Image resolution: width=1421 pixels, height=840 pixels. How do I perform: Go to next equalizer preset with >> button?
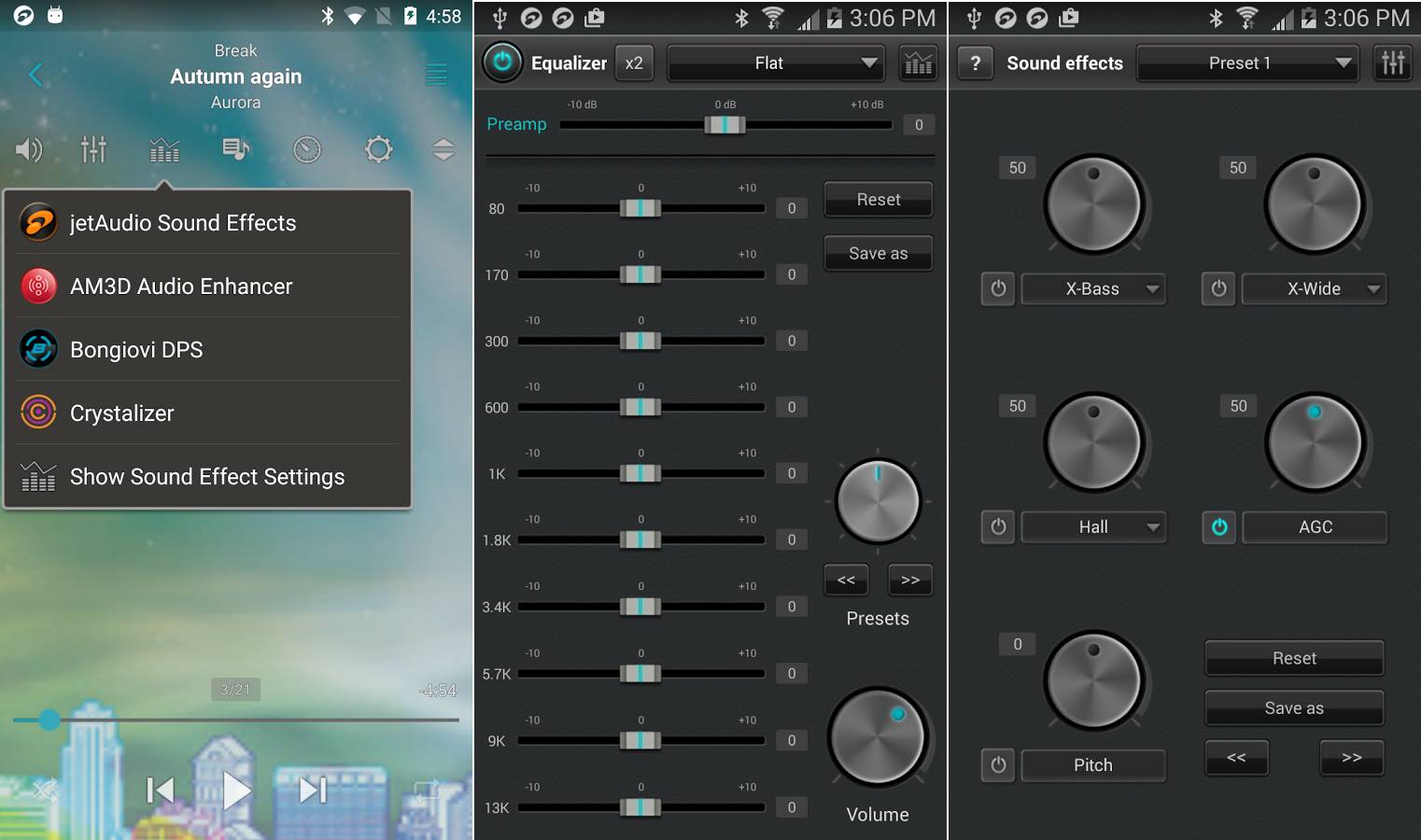(910, 581)
